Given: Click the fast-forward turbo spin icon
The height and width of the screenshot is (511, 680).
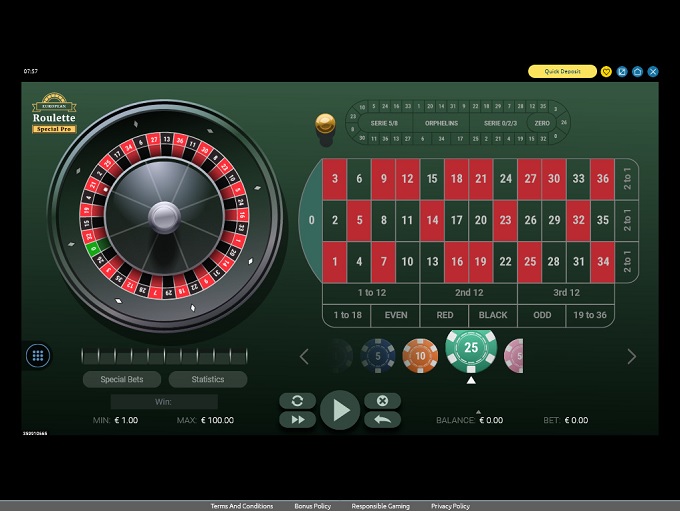Looking at the screenshot, I should [x=297, y=420].
